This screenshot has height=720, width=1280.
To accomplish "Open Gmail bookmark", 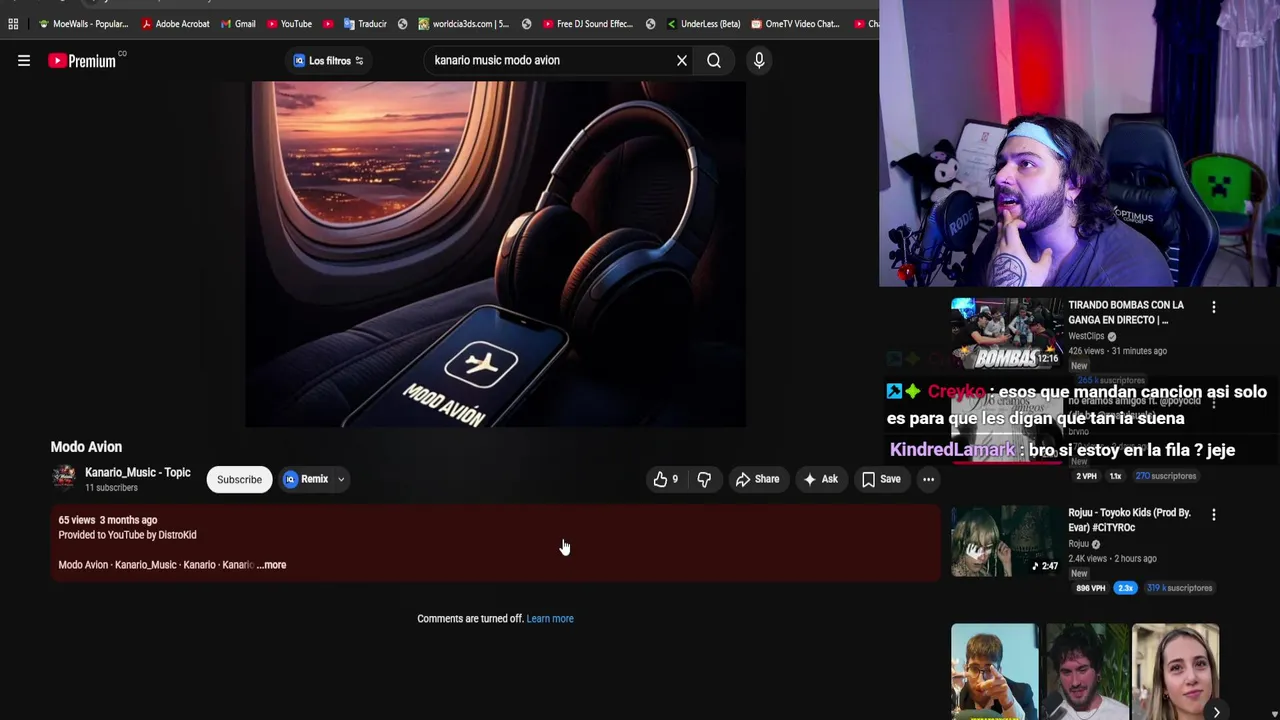I will point(238,24).
